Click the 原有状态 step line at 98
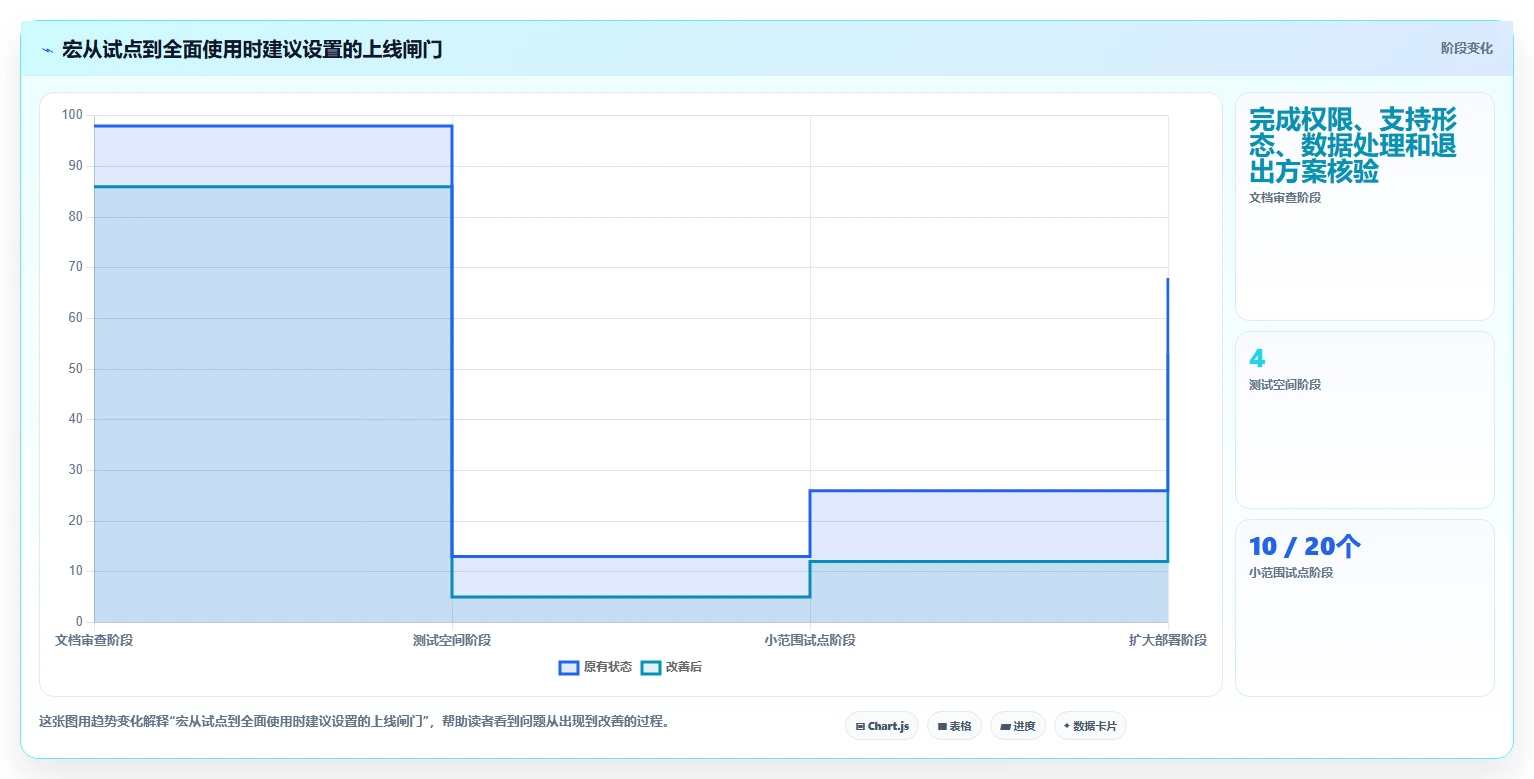The image size is (1534, 779). click(273, 126)
